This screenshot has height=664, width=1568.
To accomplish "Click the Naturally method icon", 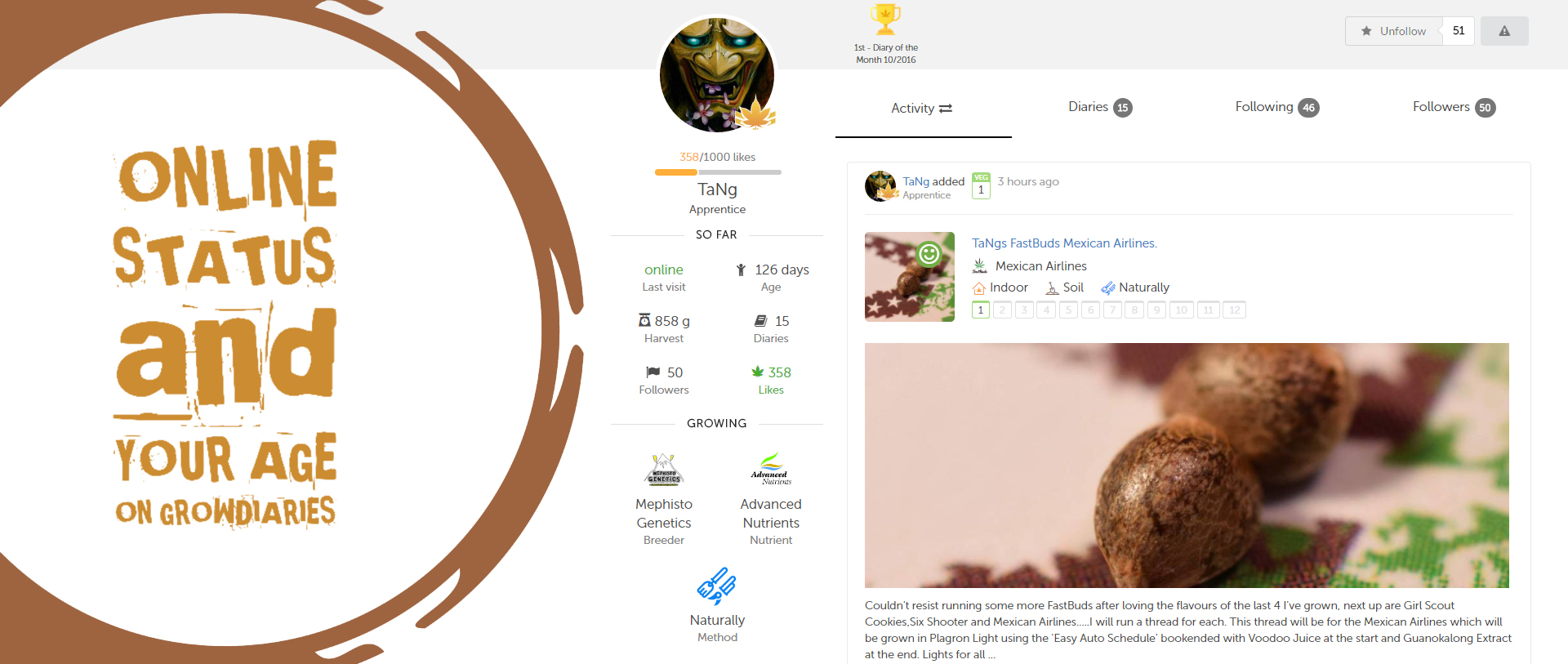I will coord(717,586).
